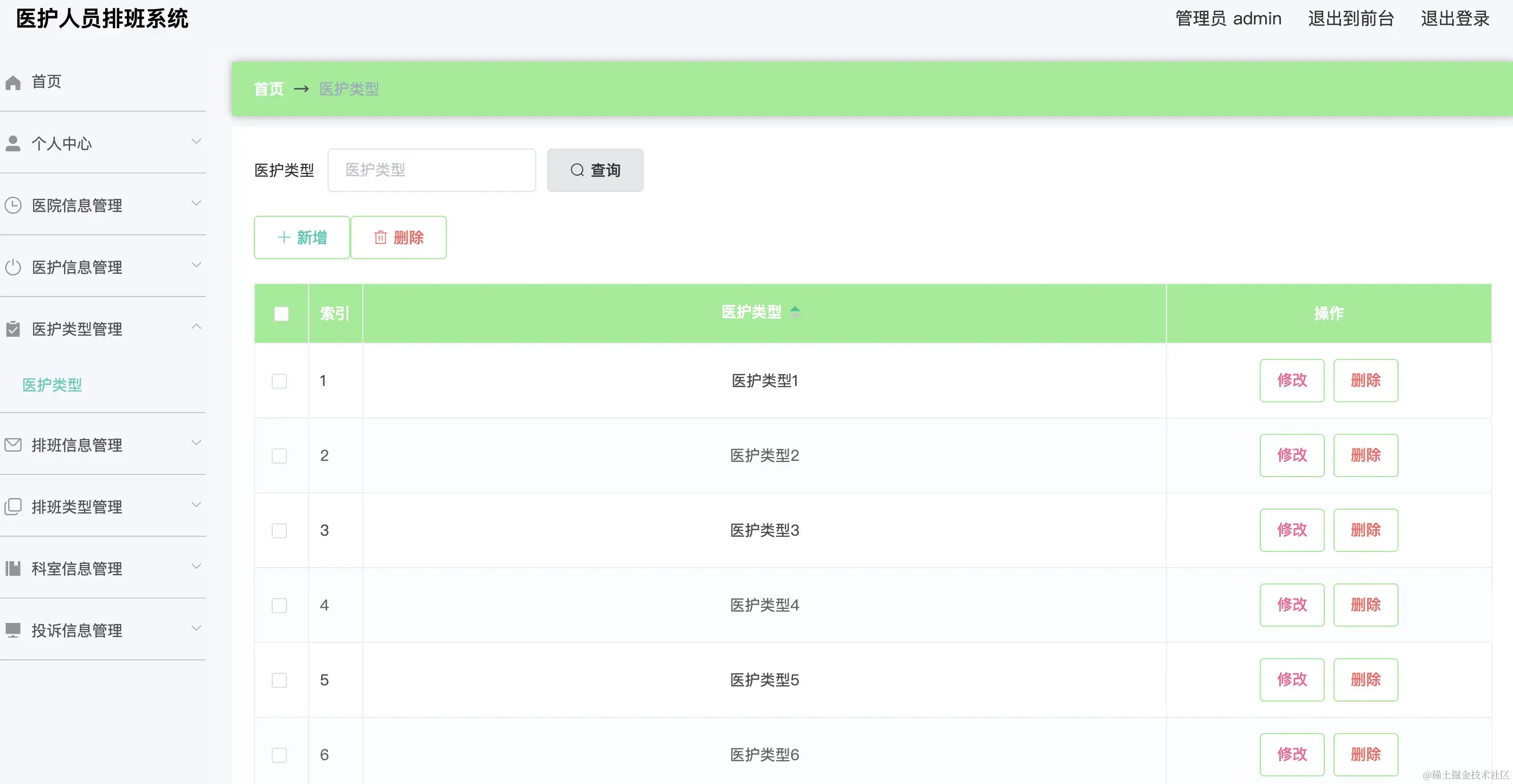Select the 医护类型 submenu item in sidebar
Viewport: 1513px width, 784px height.
point(52,384)
